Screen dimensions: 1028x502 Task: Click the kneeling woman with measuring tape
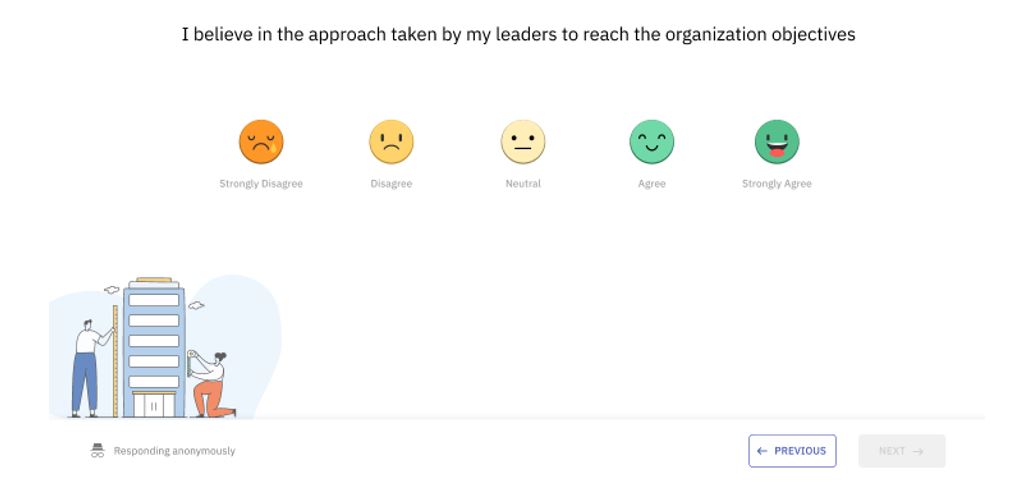tap(212, 385)
